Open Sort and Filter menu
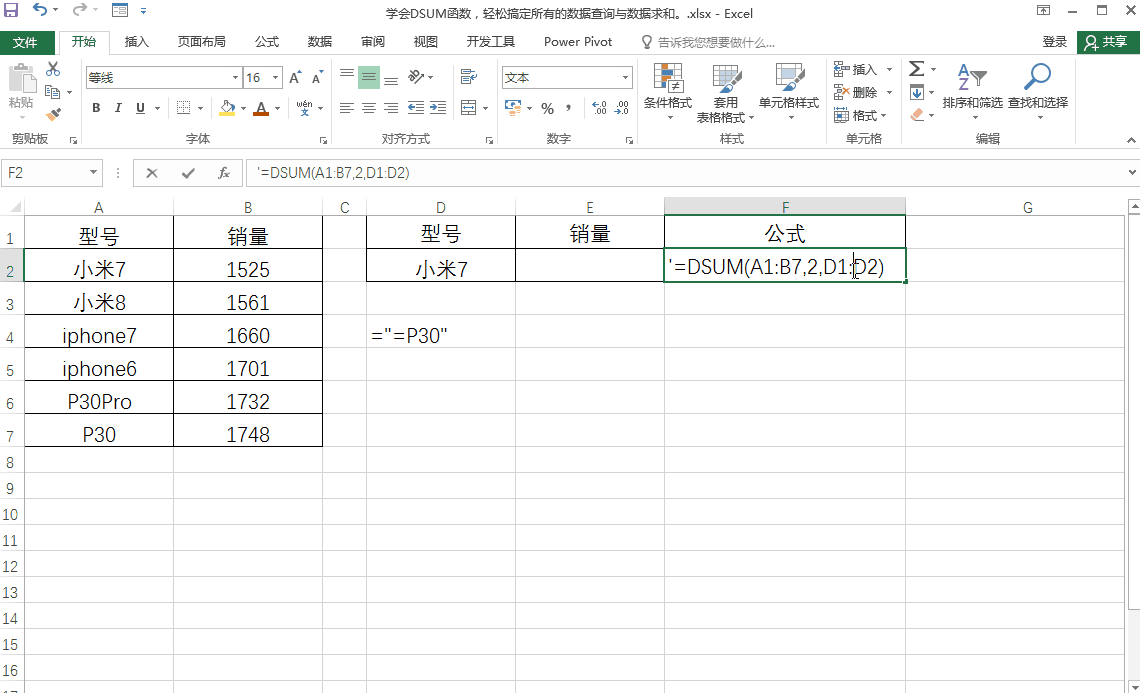 972,90
